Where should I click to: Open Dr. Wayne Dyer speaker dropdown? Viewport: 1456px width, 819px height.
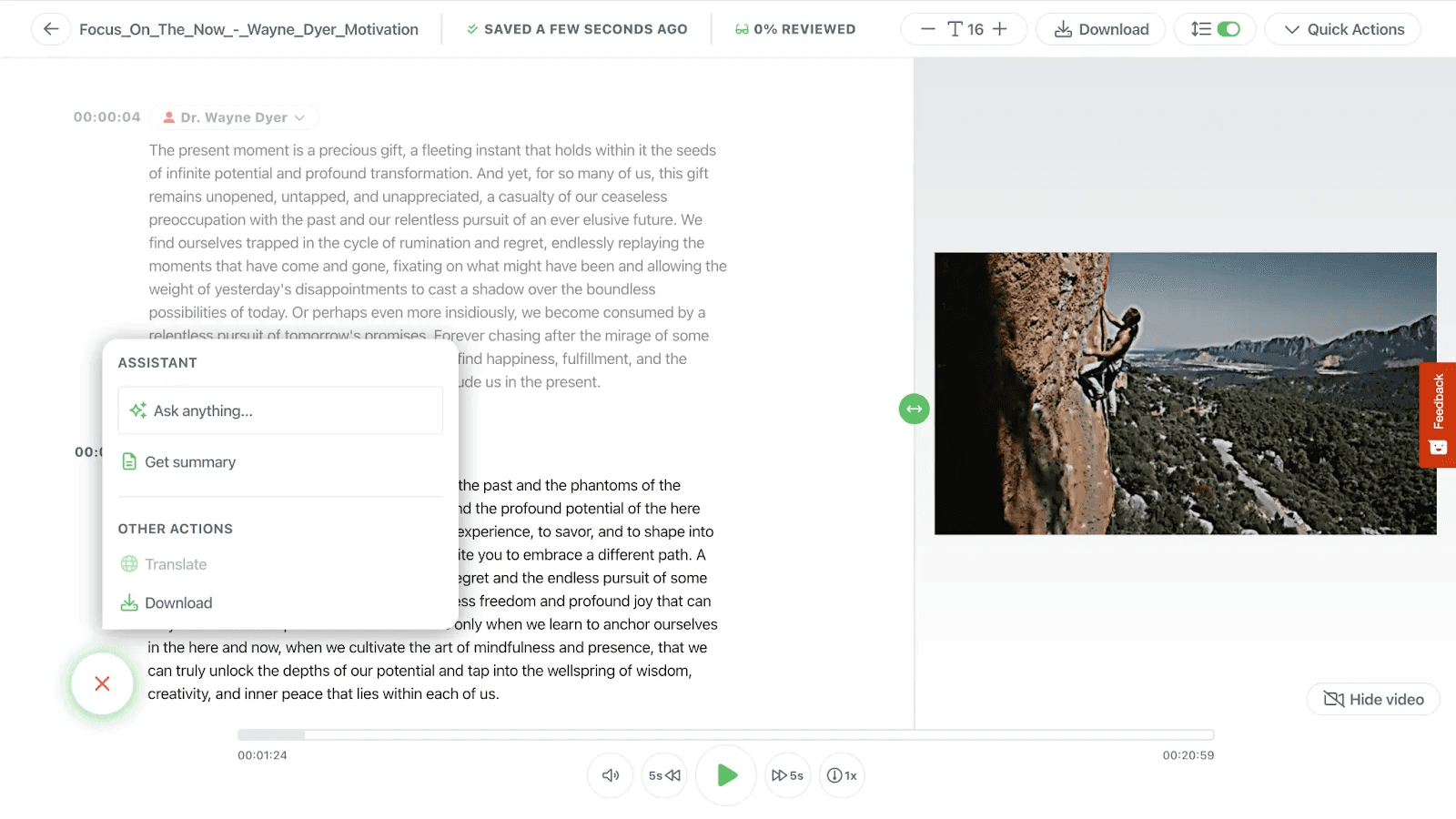click(x=234, y=117)
